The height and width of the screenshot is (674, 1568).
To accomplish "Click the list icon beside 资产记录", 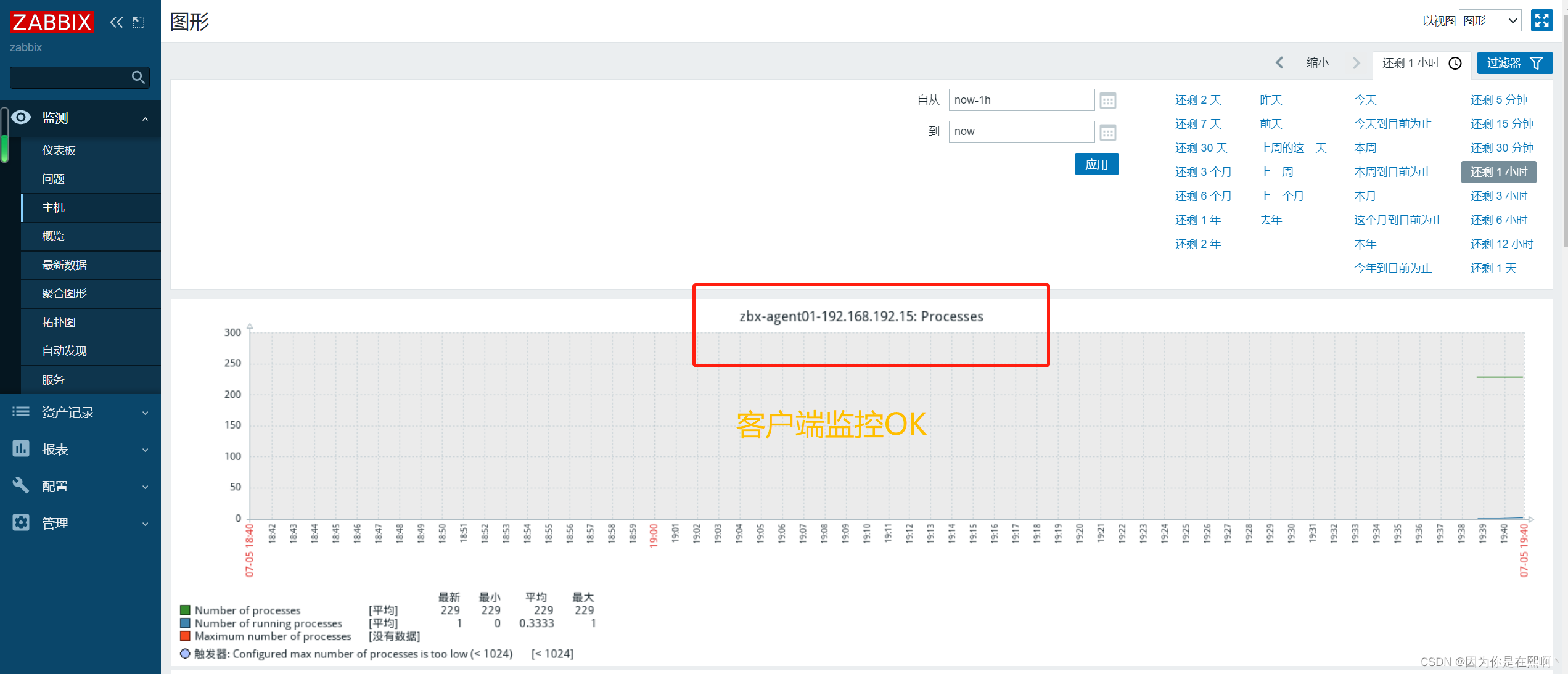I will [x=21, y=412].
